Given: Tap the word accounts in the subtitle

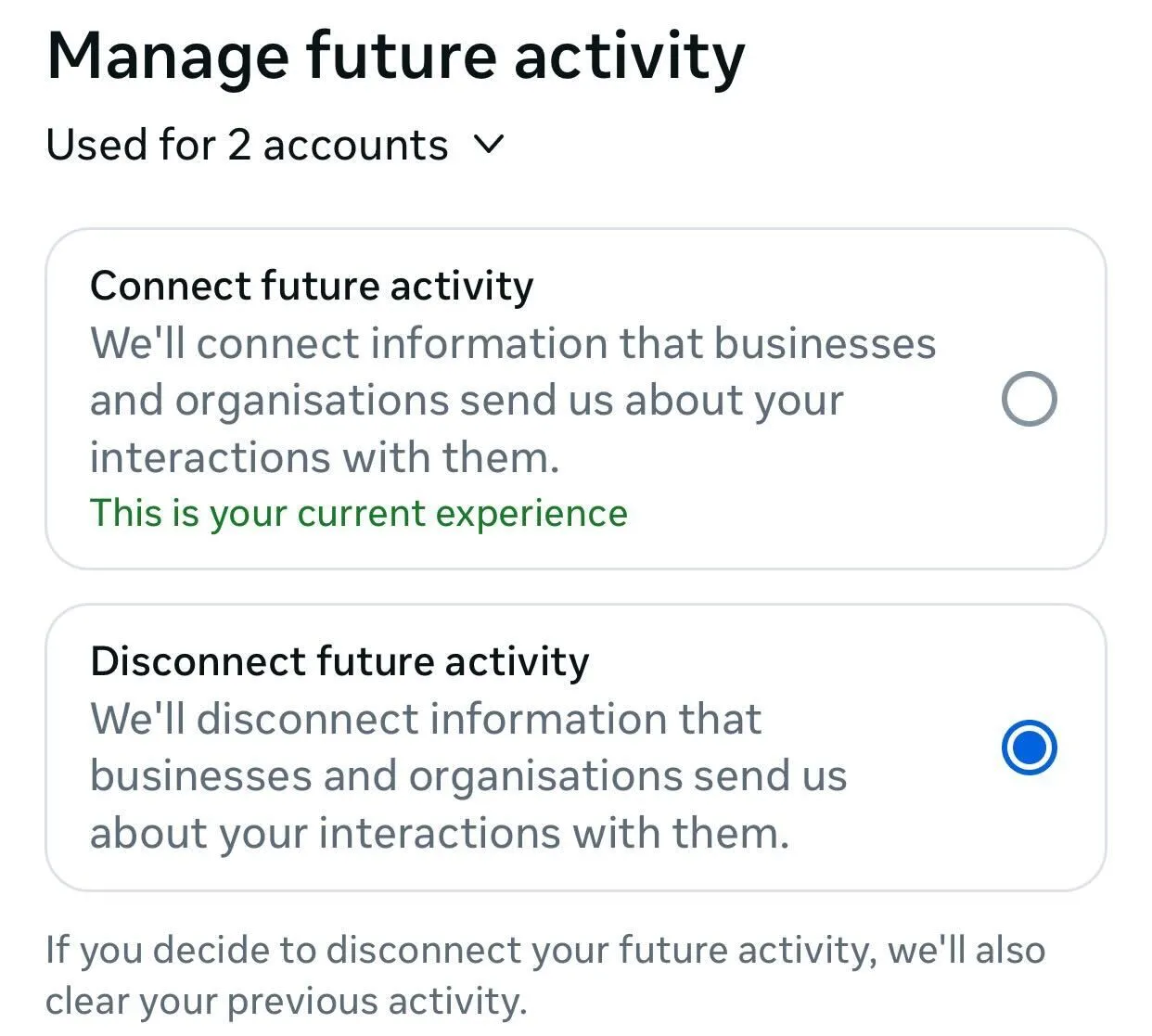Looking at the screenshot, I should coord(355,146).
